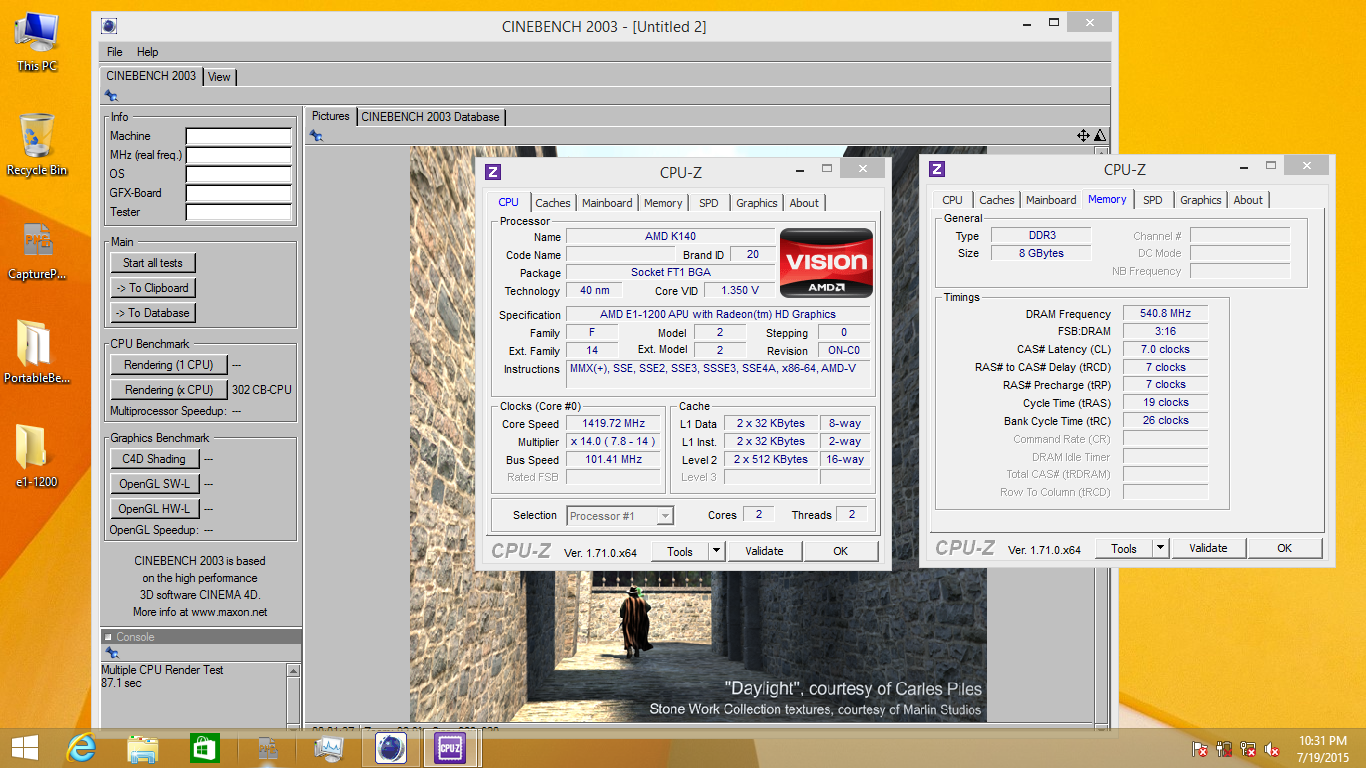Click the -> To Database button
The image size is (1366, 768).
pyautogui.click(x=153, y=313)
